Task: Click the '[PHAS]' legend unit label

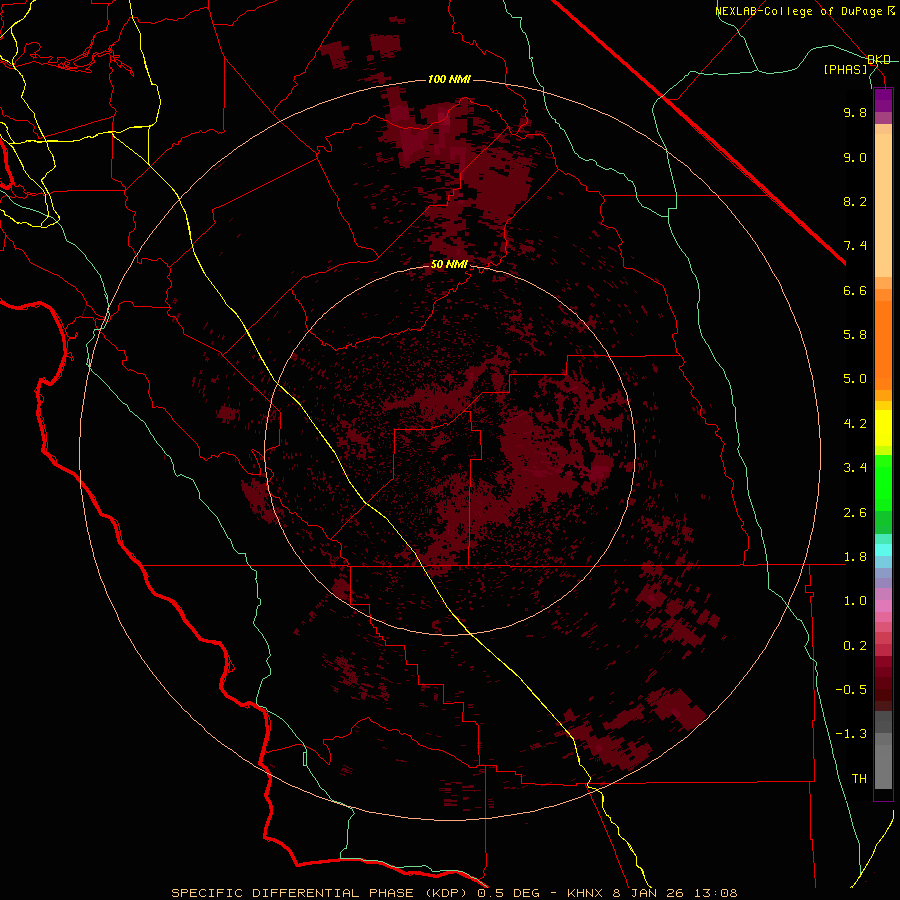Action: point(845,69)
